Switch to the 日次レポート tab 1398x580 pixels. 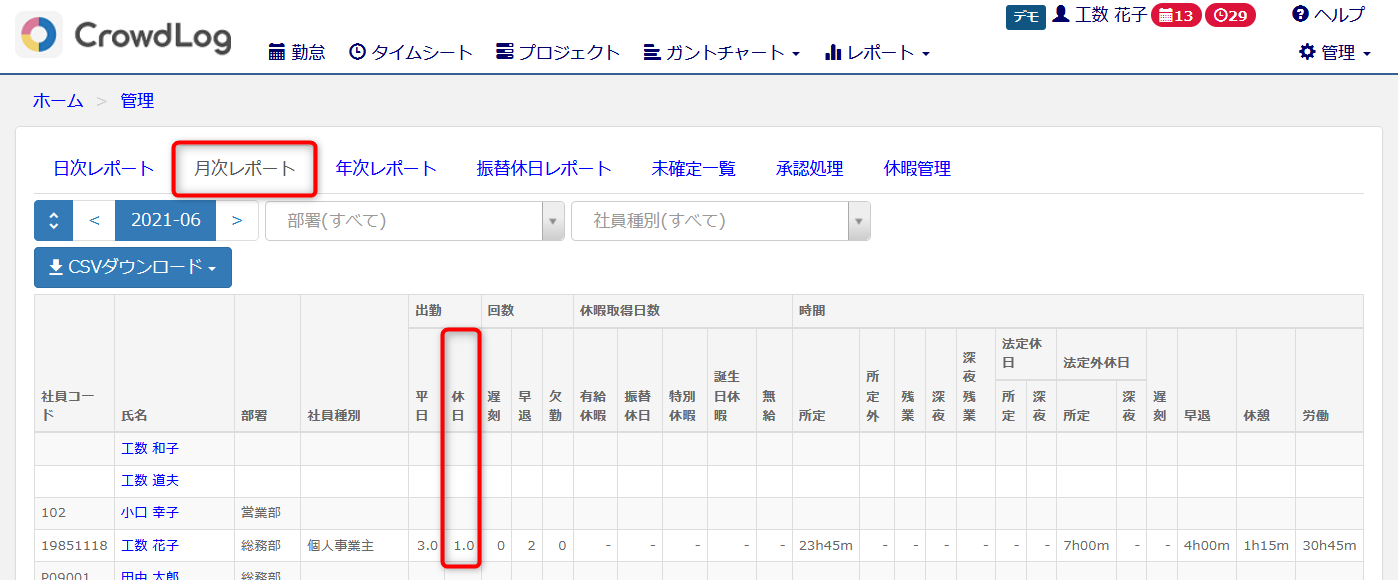[104, 168]
